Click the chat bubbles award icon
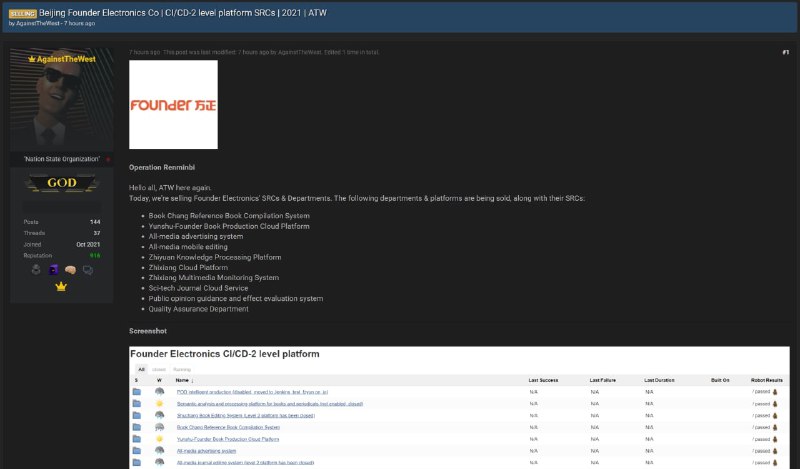This screenshot has width=800, height=469. (x=88, y=270)
